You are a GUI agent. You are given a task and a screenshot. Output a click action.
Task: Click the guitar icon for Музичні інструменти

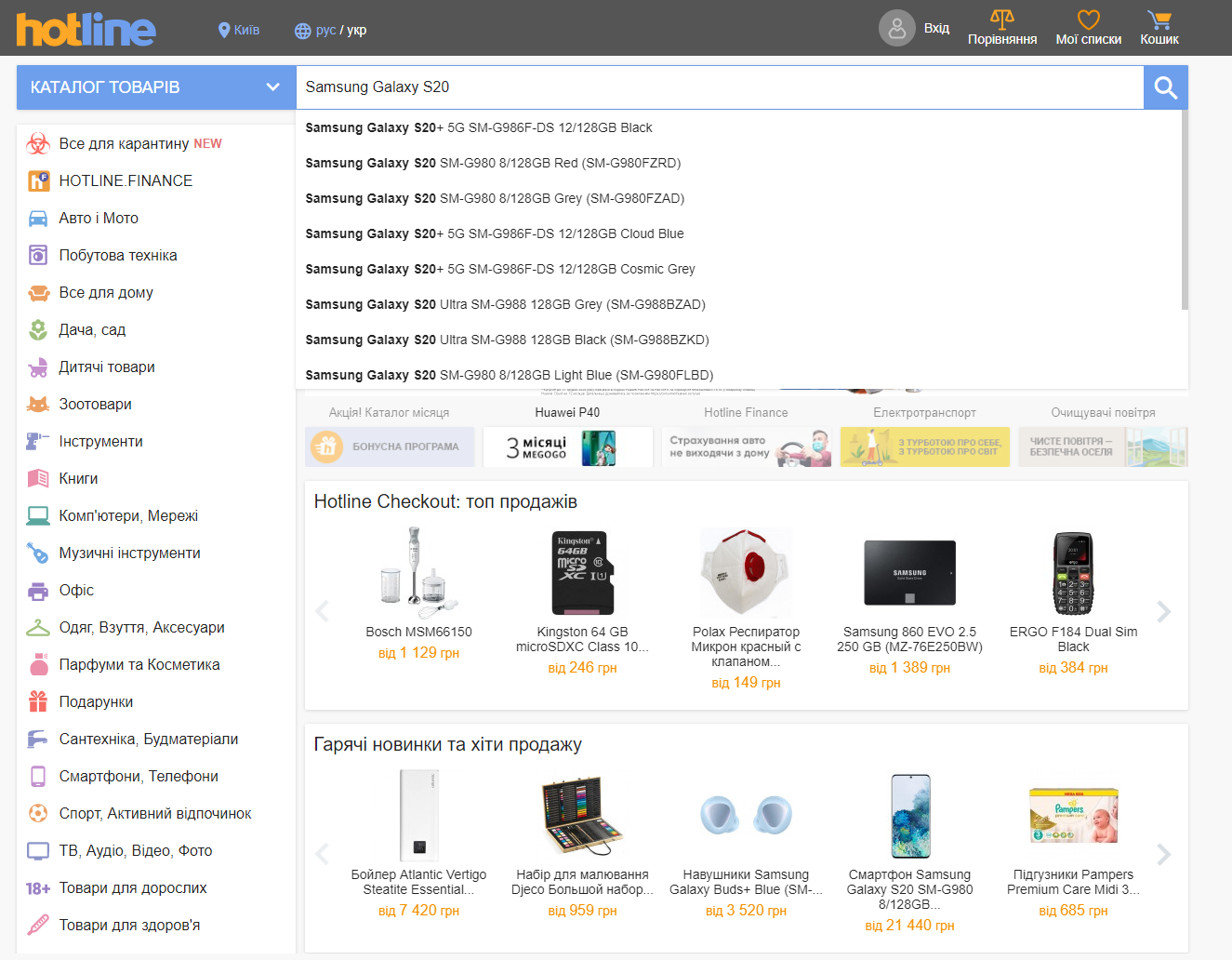38,553
